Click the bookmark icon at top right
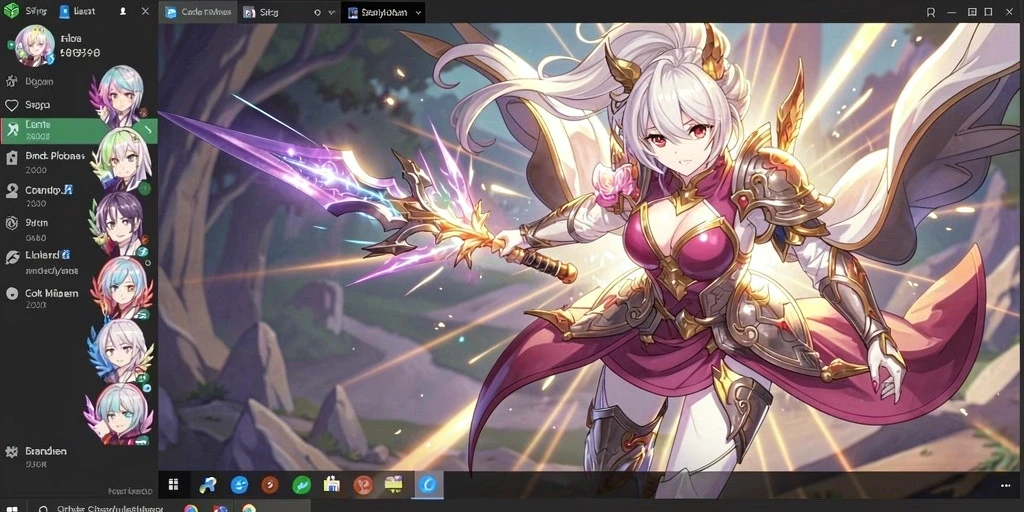The height and width of the screenshot is (512, 1024). (931, 12)
